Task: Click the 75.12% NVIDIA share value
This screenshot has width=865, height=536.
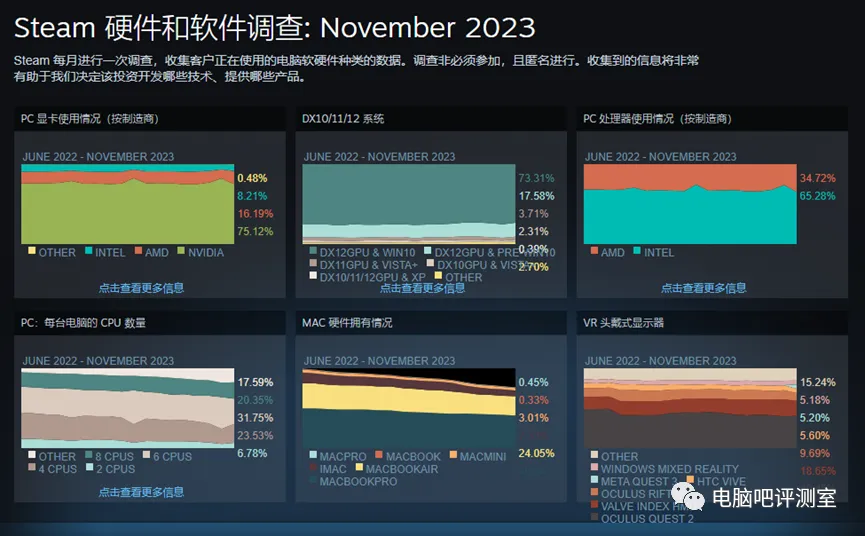Action: (255, 231)
